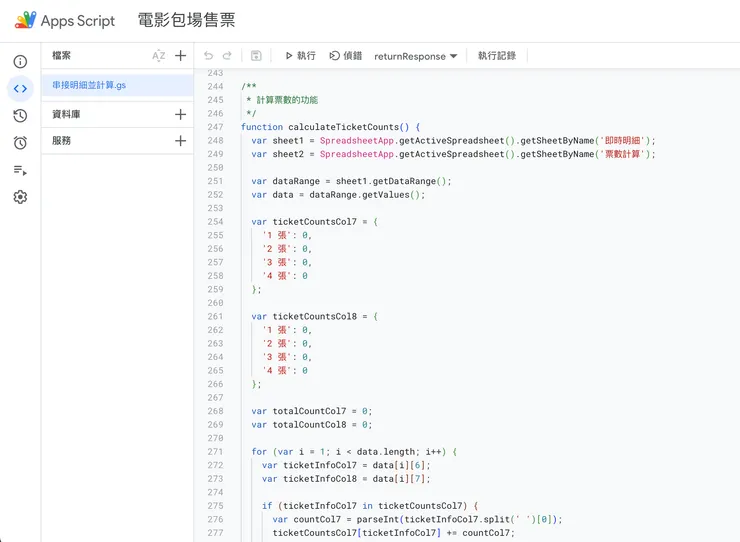Click the if statement on line 275
The width and height of the screenshot is (740, 542).
coord(370,506)
